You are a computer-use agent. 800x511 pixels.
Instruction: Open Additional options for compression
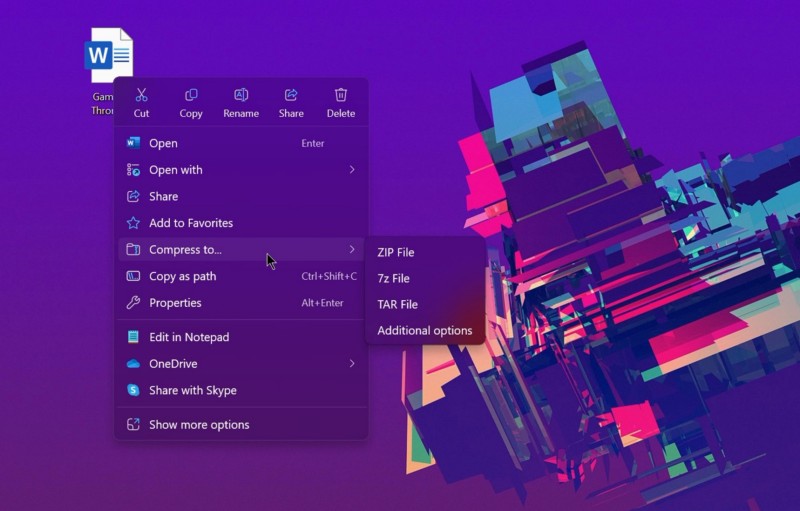[424, 330]
